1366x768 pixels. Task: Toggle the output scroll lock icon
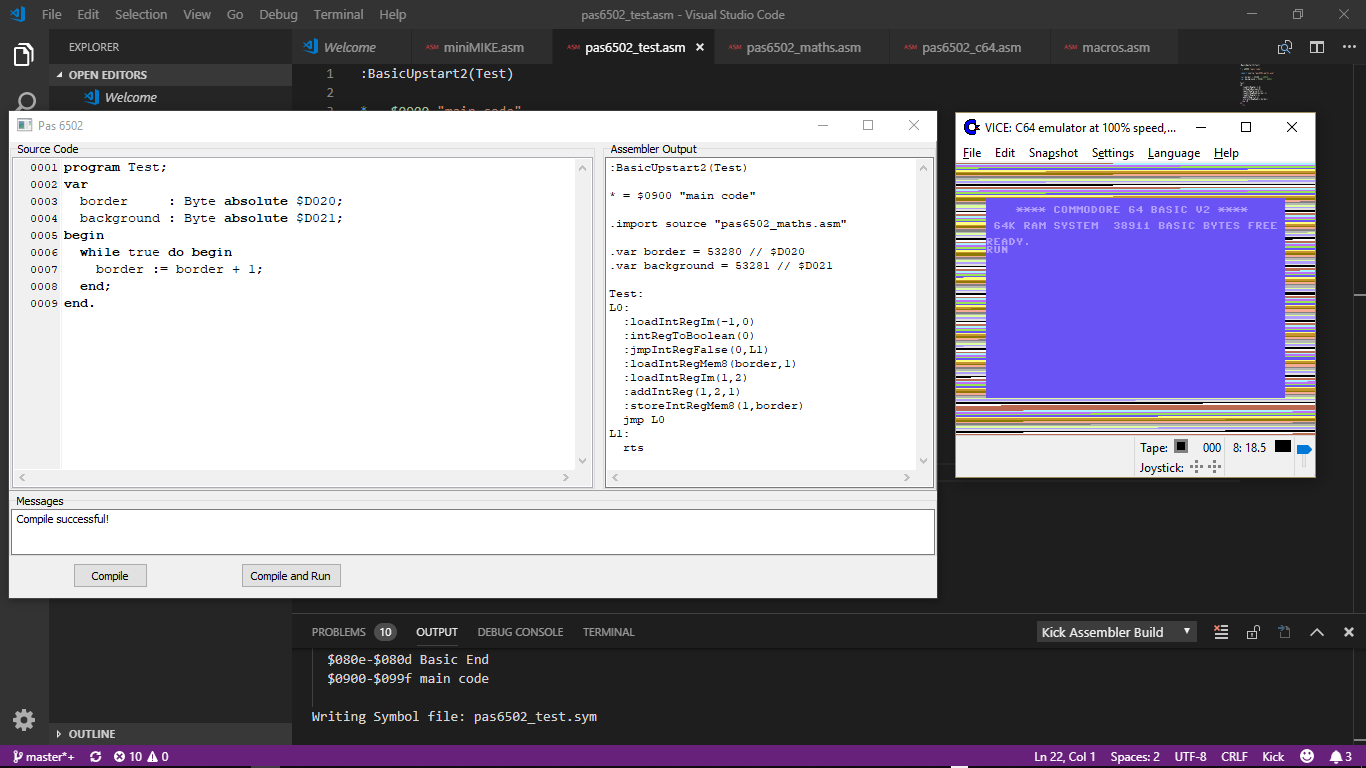[1253, 632]
